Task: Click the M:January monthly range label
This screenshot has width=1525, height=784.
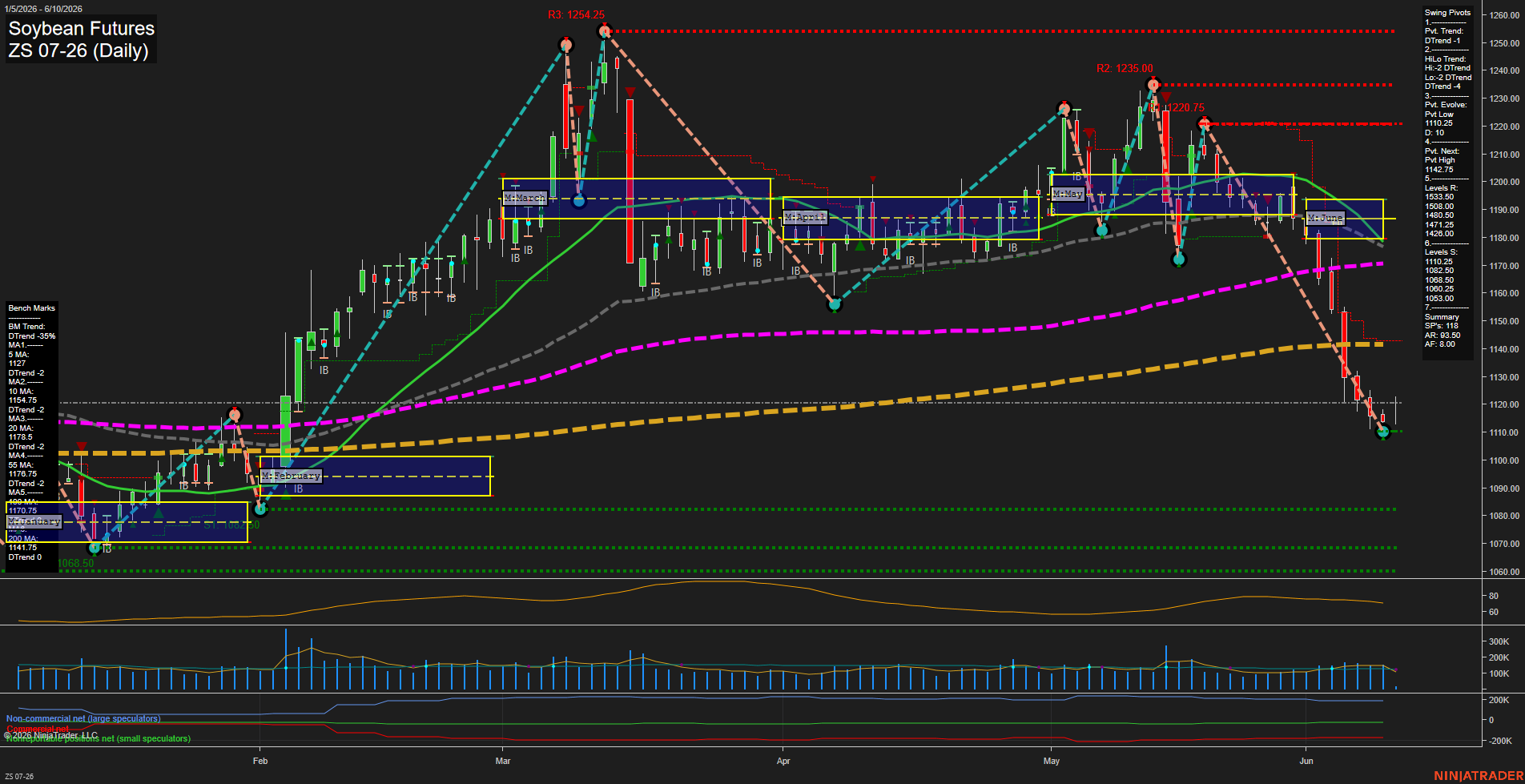Action: click(34, 521)
